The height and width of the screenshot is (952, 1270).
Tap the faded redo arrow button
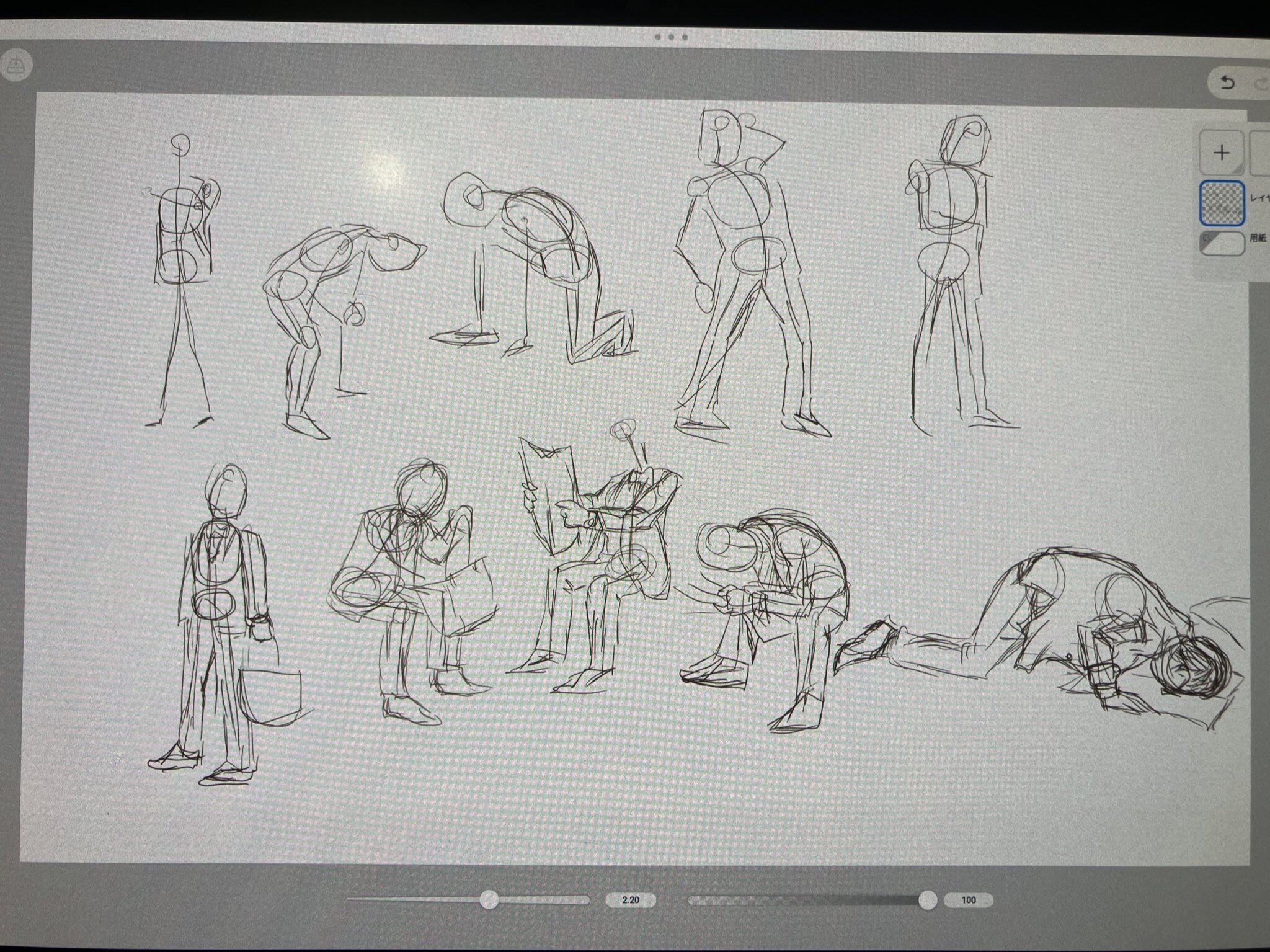1261,84
